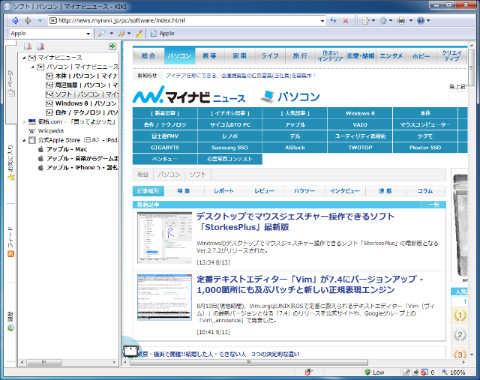Collapse the パソコン | マイナビニュース tree node

pyautogui.click(x=33, y=67)
